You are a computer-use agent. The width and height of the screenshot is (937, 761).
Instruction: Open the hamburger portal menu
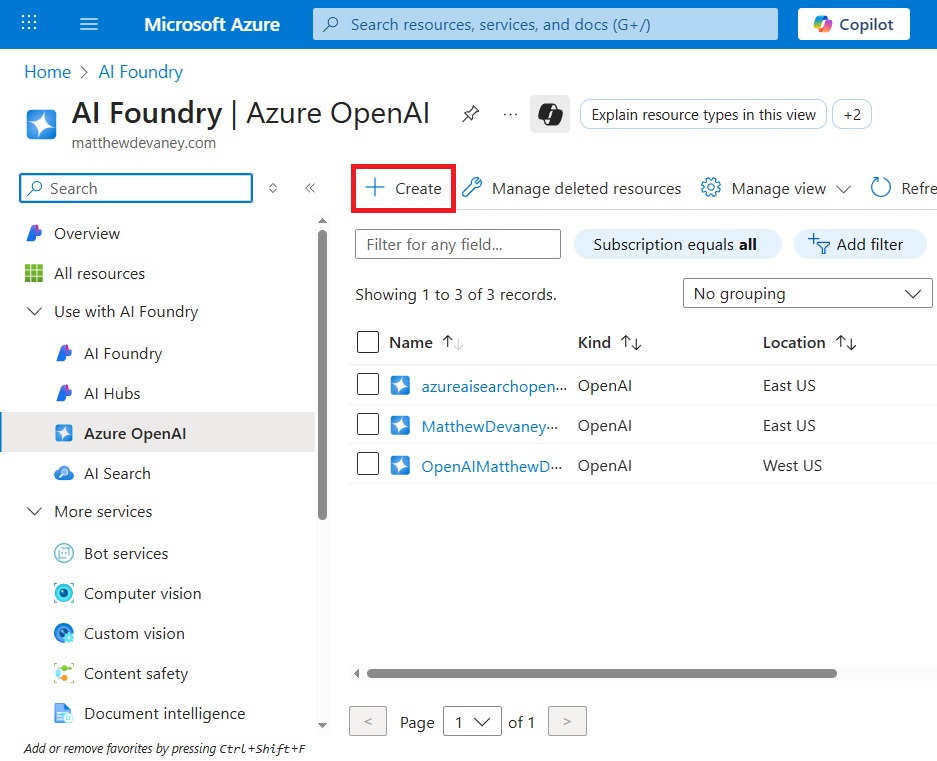tap(89, 24)
